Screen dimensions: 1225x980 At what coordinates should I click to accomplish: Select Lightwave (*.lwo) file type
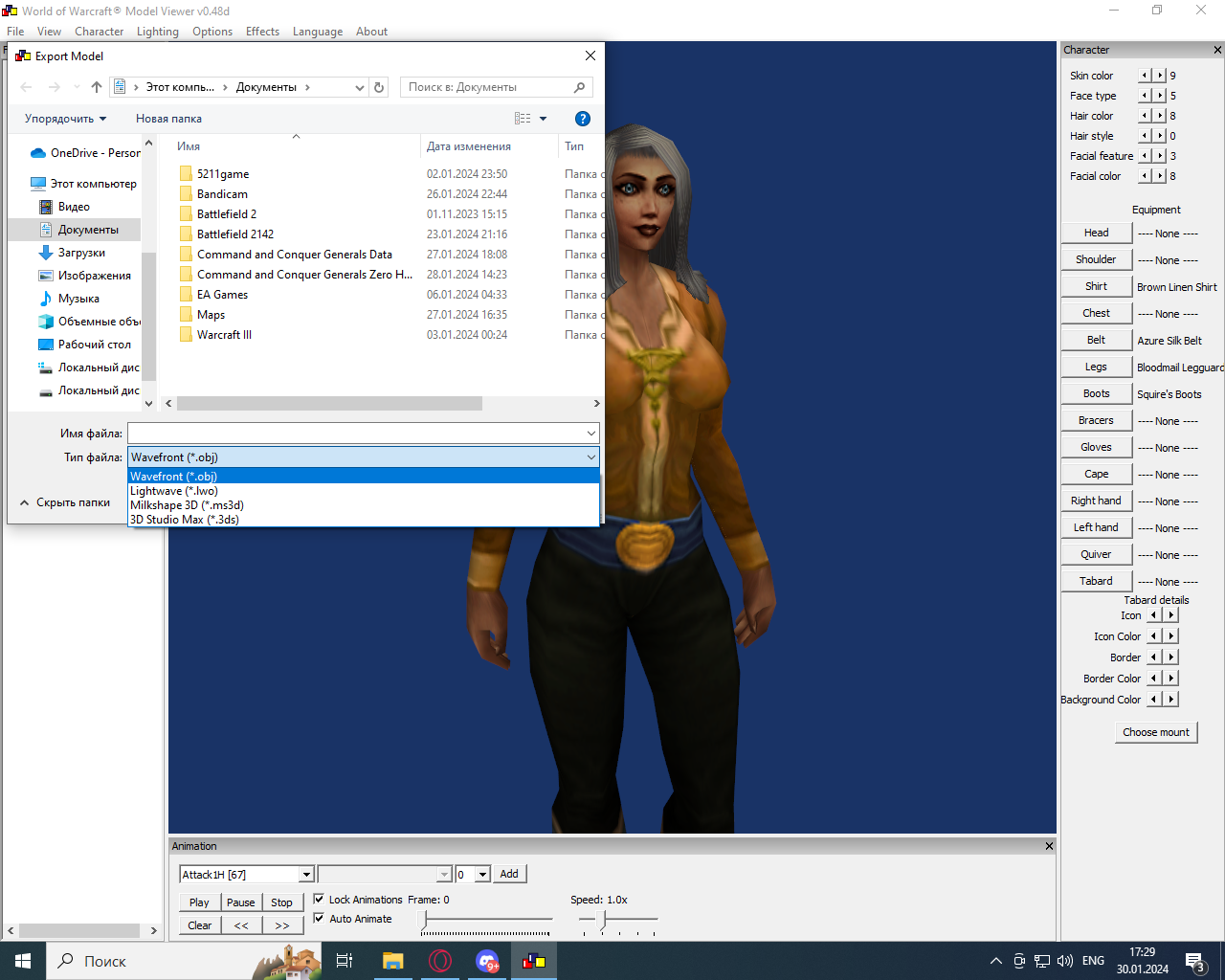[364, 491]
